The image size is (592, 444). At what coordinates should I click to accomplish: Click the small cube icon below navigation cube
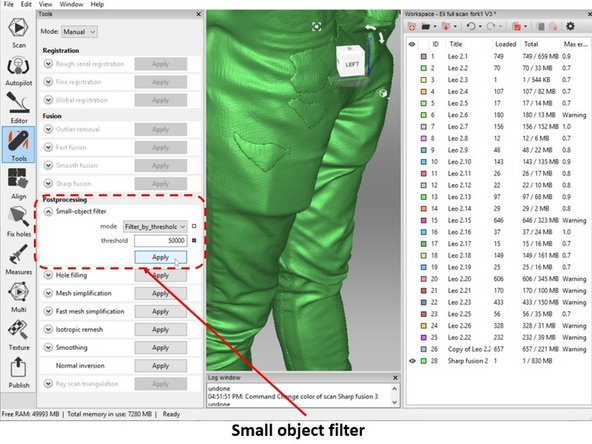coord(383,93)
